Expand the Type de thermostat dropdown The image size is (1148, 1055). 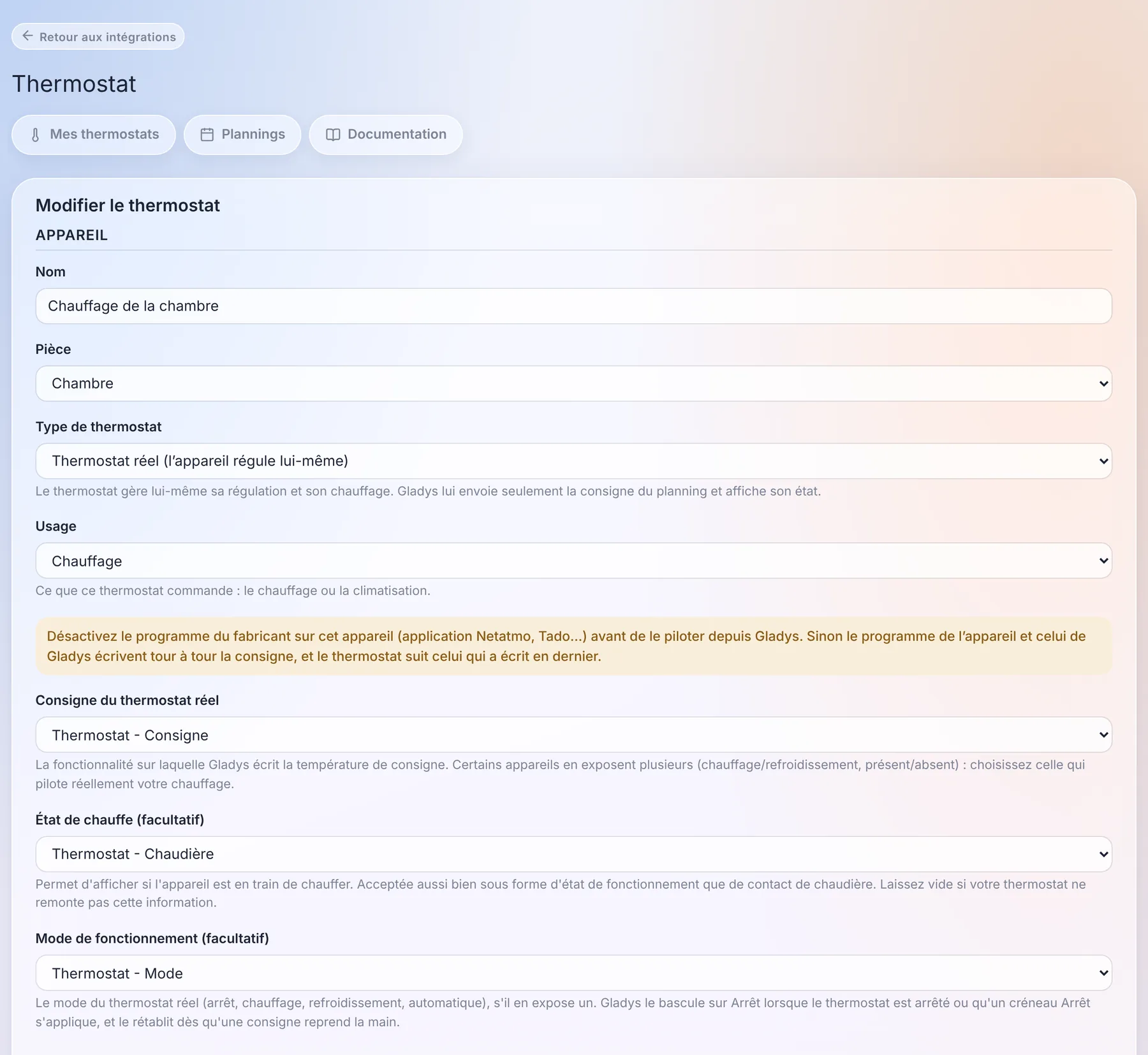(574, 461)
